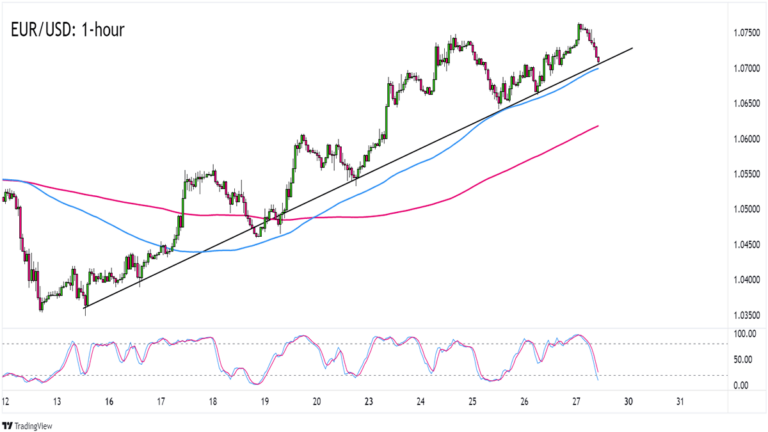Select the 1.07500 price axis label
The image size is (768, 432).
746,33
